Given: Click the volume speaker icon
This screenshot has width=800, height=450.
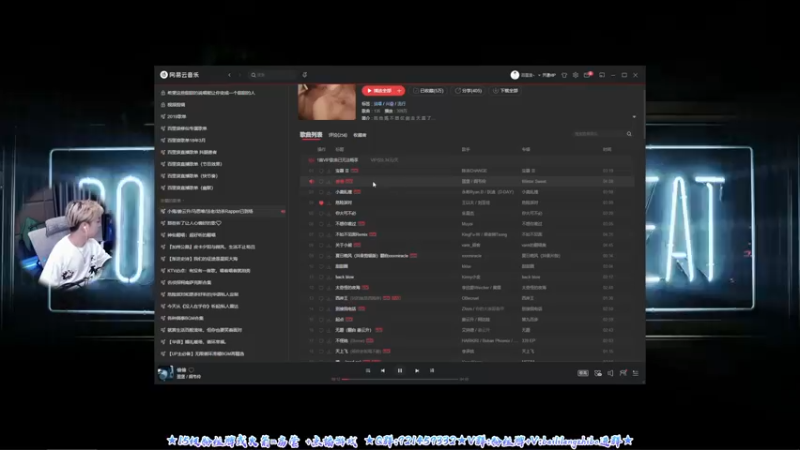Looking at the screenshot, I should point(610,373).
